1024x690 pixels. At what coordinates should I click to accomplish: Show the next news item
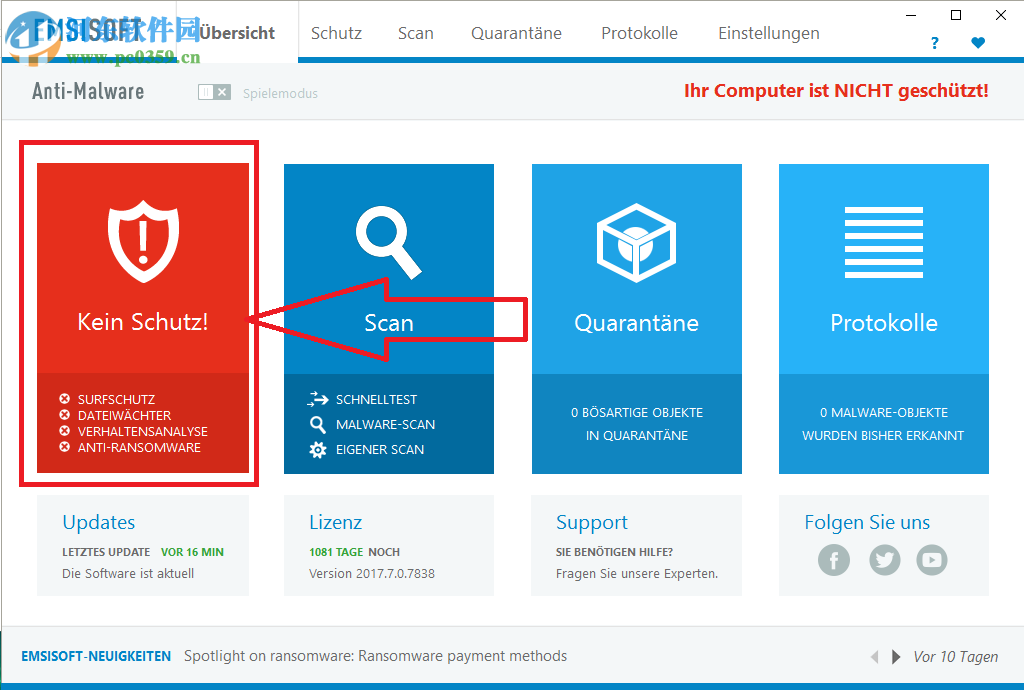[x=895, y=657]
